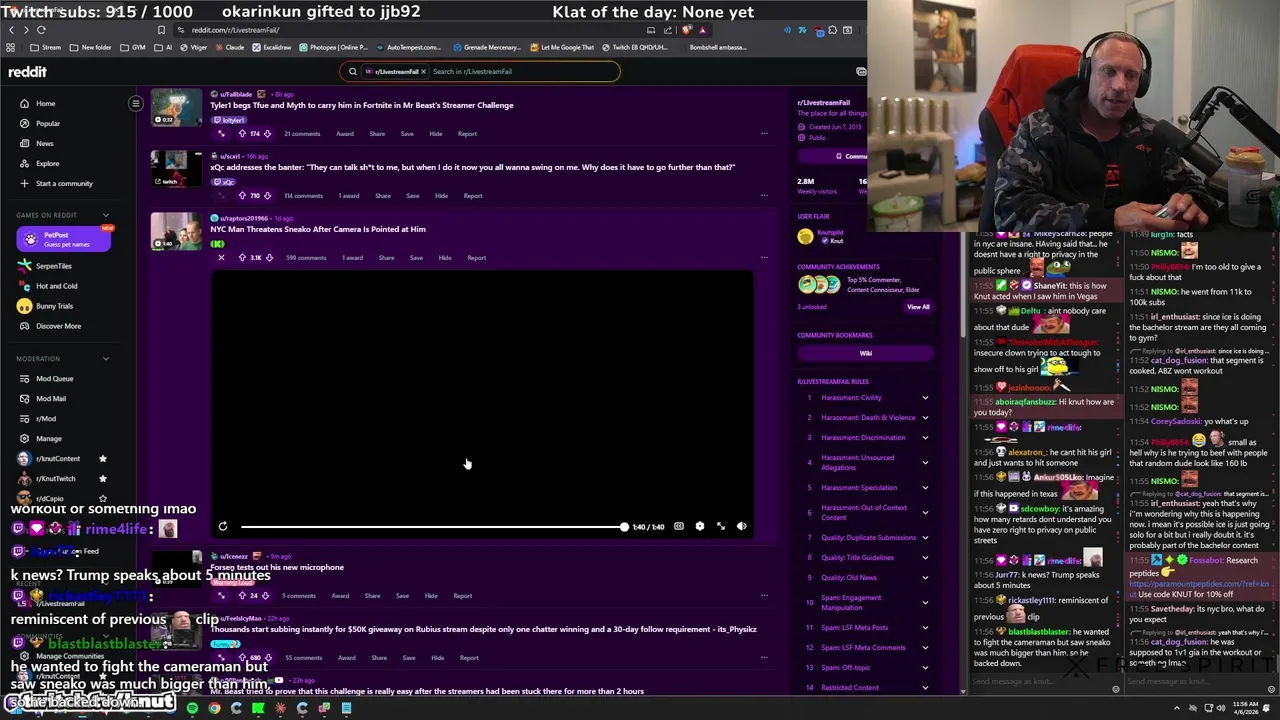Expand rule Spam: Off-topic
This screenshot has width=1280, height=720.
[x=925, y=668]
